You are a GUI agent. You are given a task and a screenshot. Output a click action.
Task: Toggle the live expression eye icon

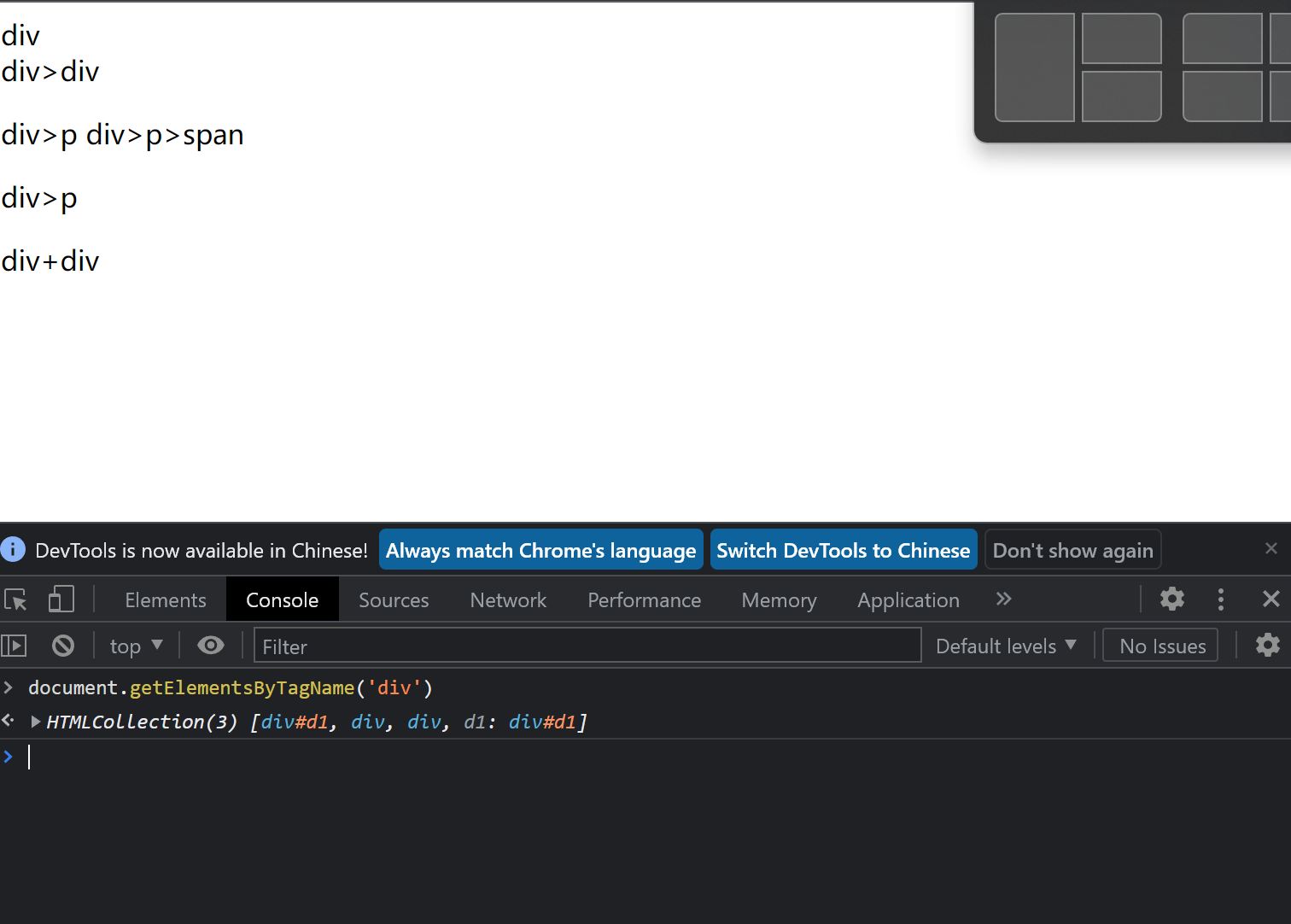pyautogui.click(x=211, y=646)
